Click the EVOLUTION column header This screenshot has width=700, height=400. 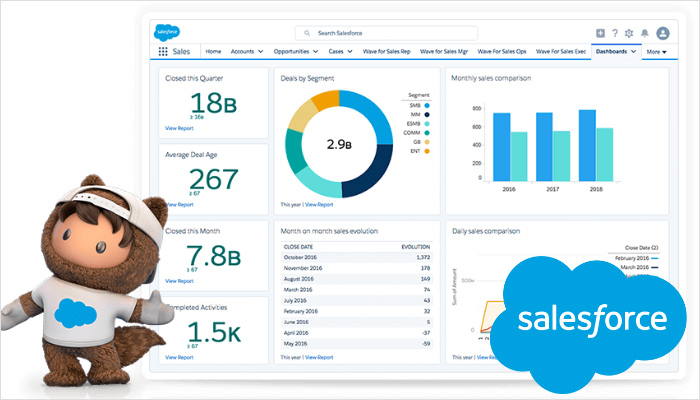(x=416, y=247)
